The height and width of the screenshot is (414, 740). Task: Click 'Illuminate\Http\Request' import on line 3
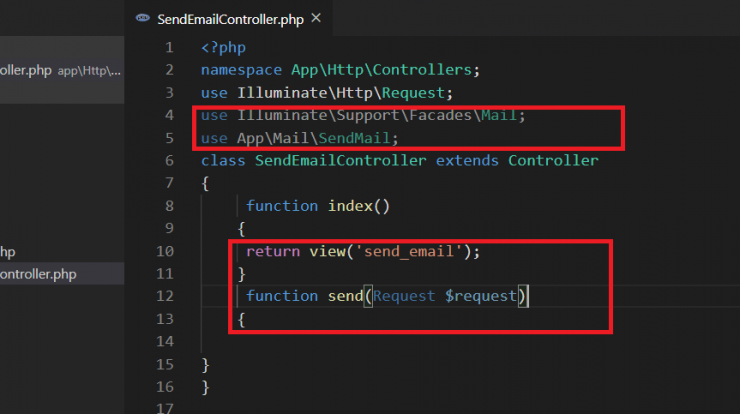341,93
